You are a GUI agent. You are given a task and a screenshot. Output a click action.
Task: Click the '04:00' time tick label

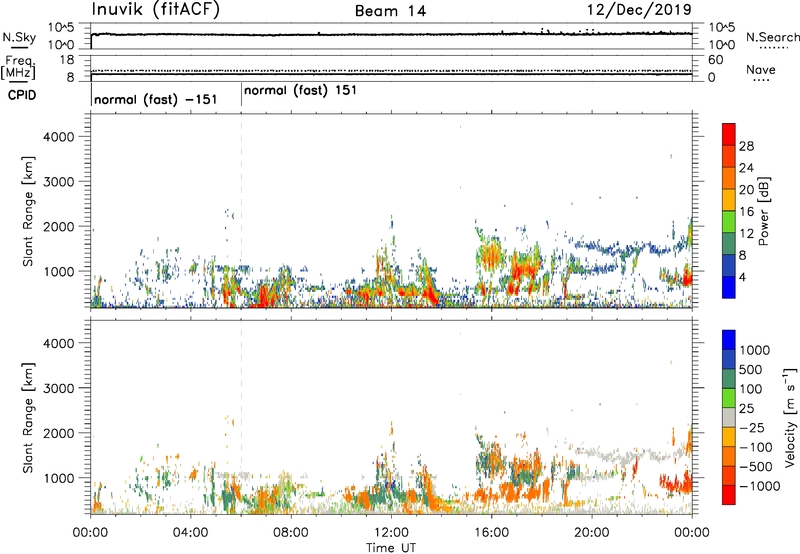tap(190, 533)
